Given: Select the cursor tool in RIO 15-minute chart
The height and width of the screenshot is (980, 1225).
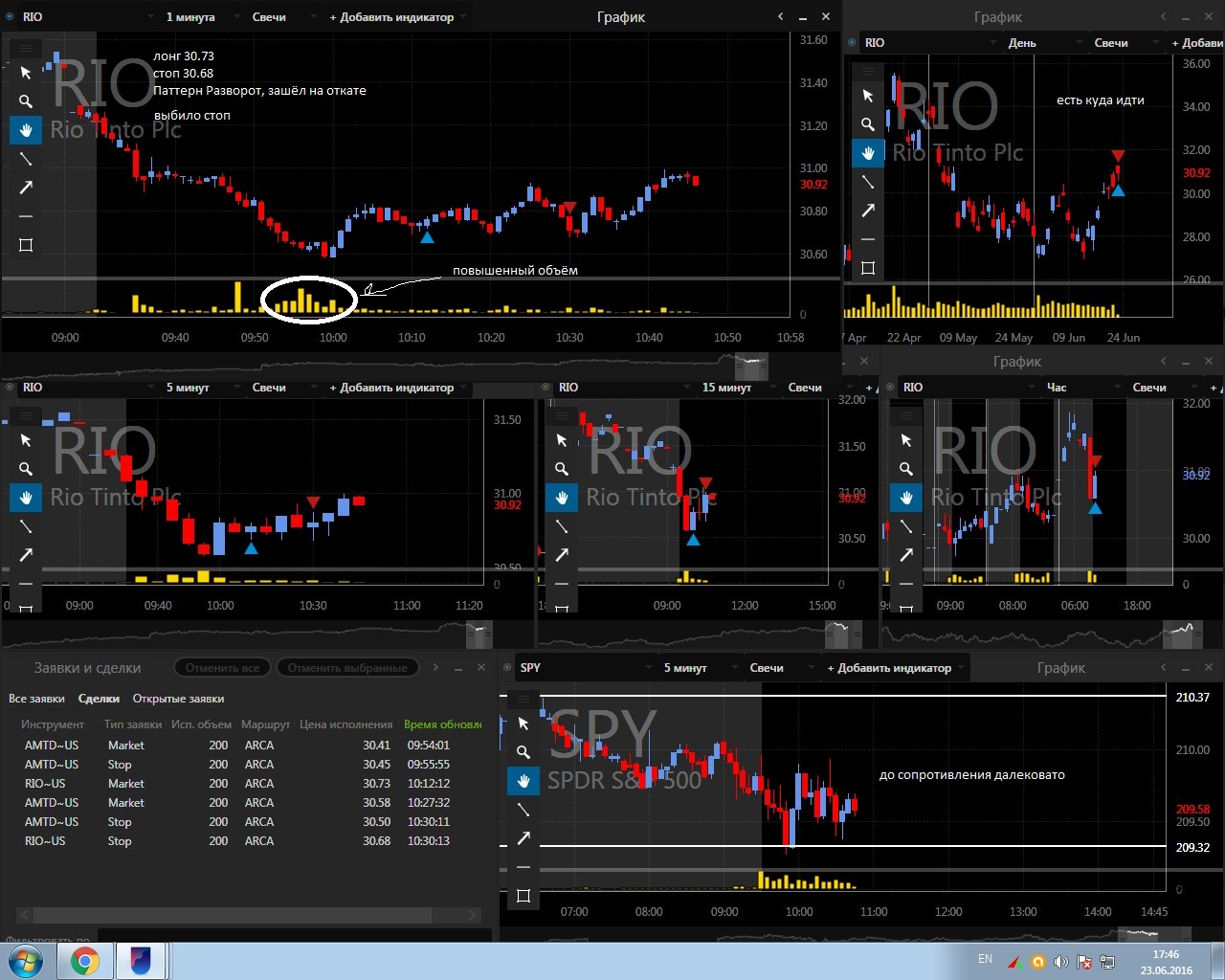Looking at the screenshot, I should point(562,440).
